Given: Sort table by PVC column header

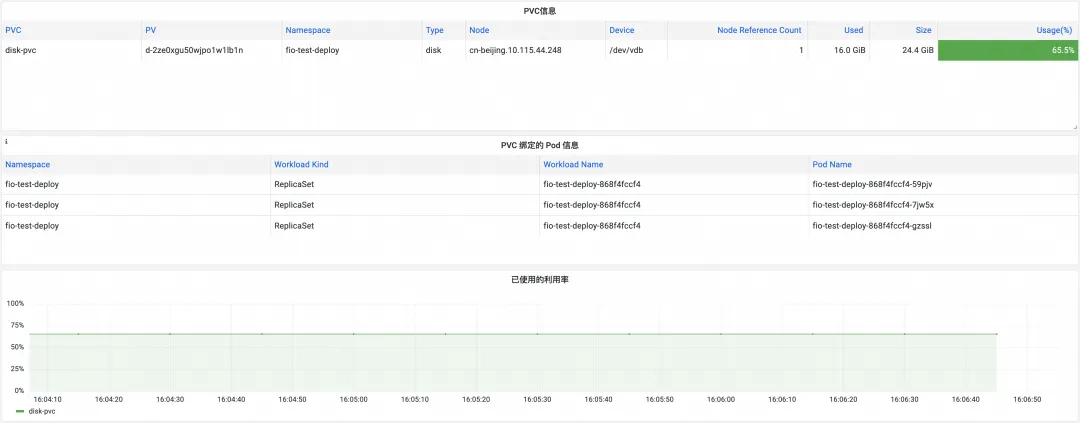Looking at the screenshot, I should [13, 30].
